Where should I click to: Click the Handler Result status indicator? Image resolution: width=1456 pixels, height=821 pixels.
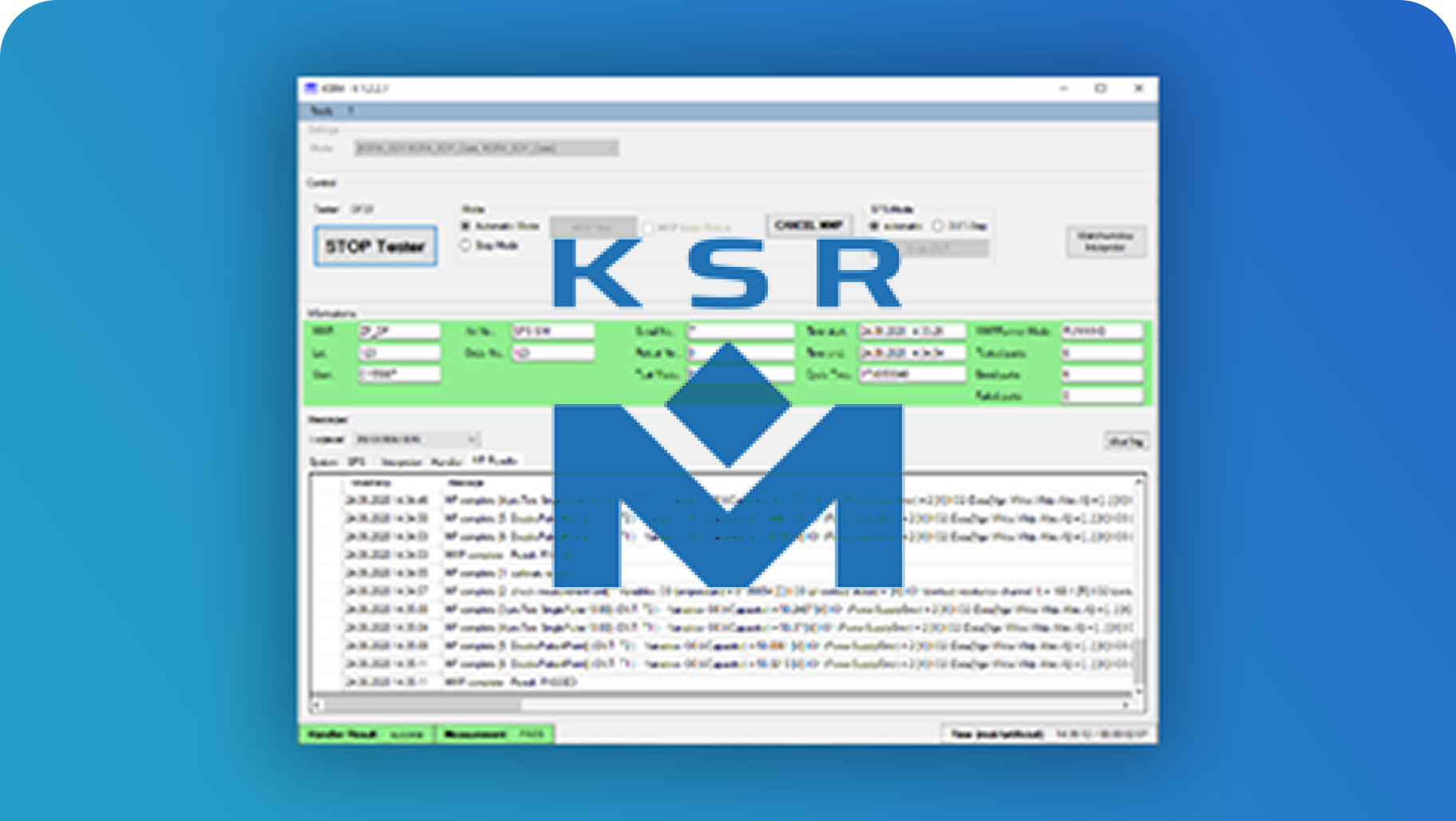point(366,734)
